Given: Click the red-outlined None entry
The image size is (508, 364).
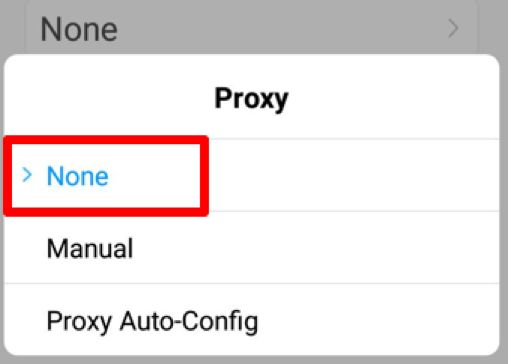Looking at the screenshot, I should coord(106,176).
